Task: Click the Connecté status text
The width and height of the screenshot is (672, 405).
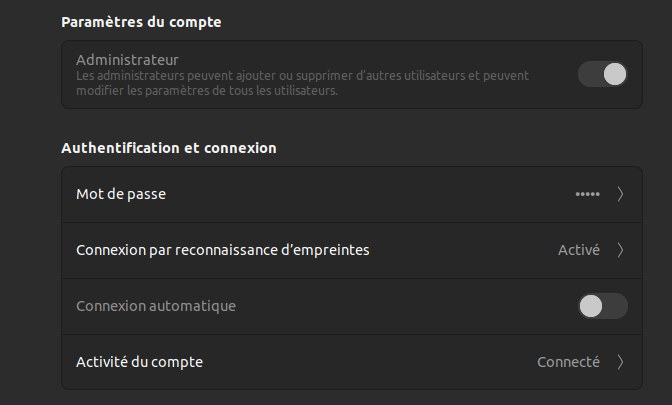Action: click(568, 362)
